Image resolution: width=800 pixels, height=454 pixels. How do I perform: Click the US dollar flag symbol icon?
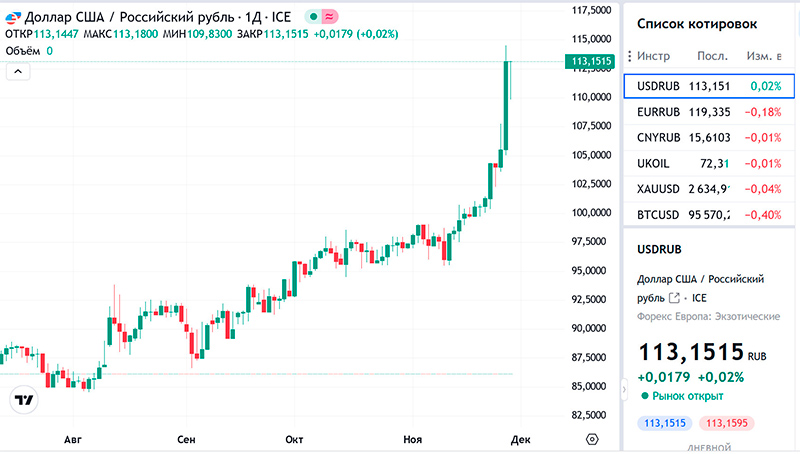point(11,17)
